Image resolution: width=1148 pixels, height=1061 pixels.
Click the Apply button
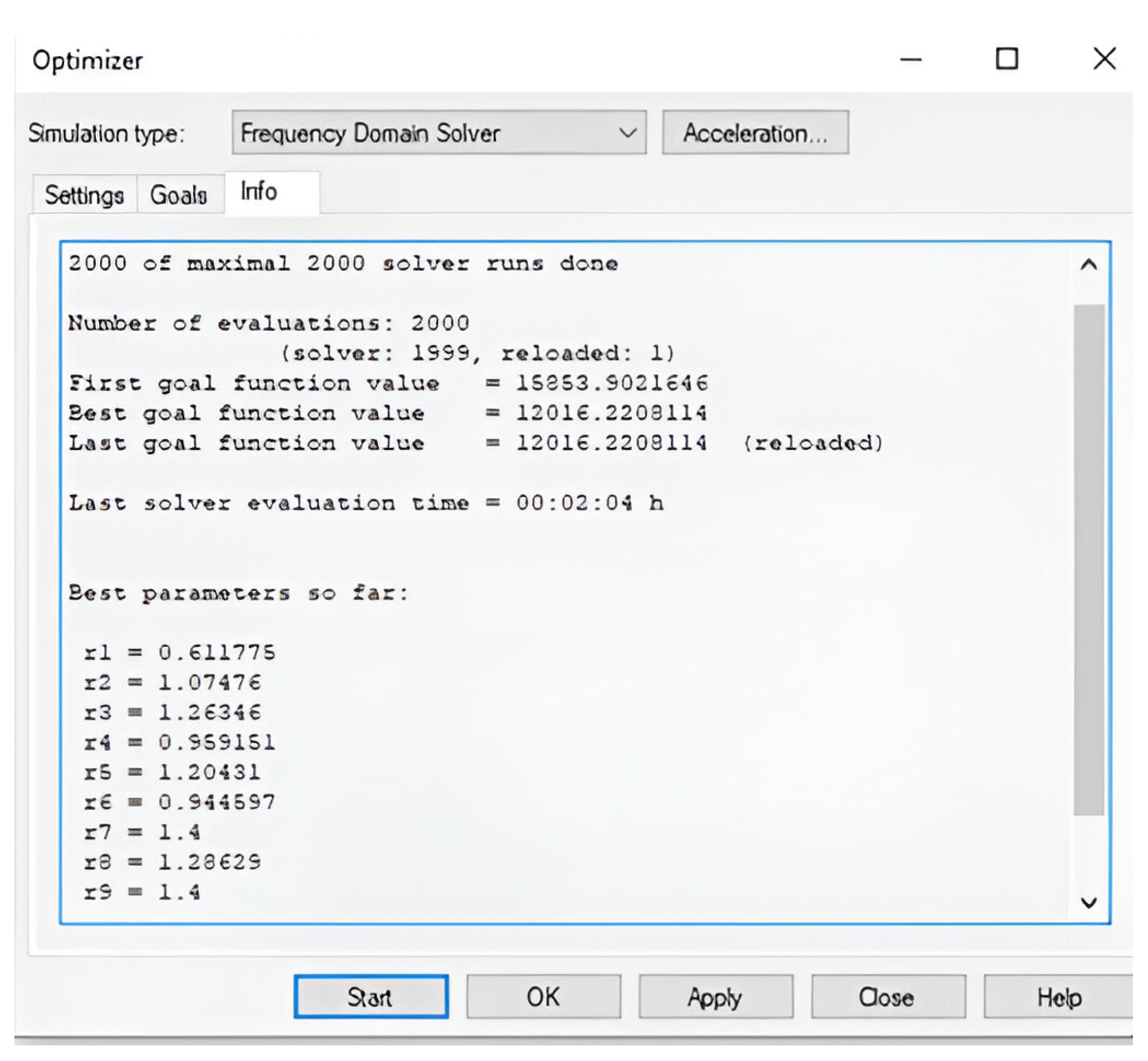715,996
